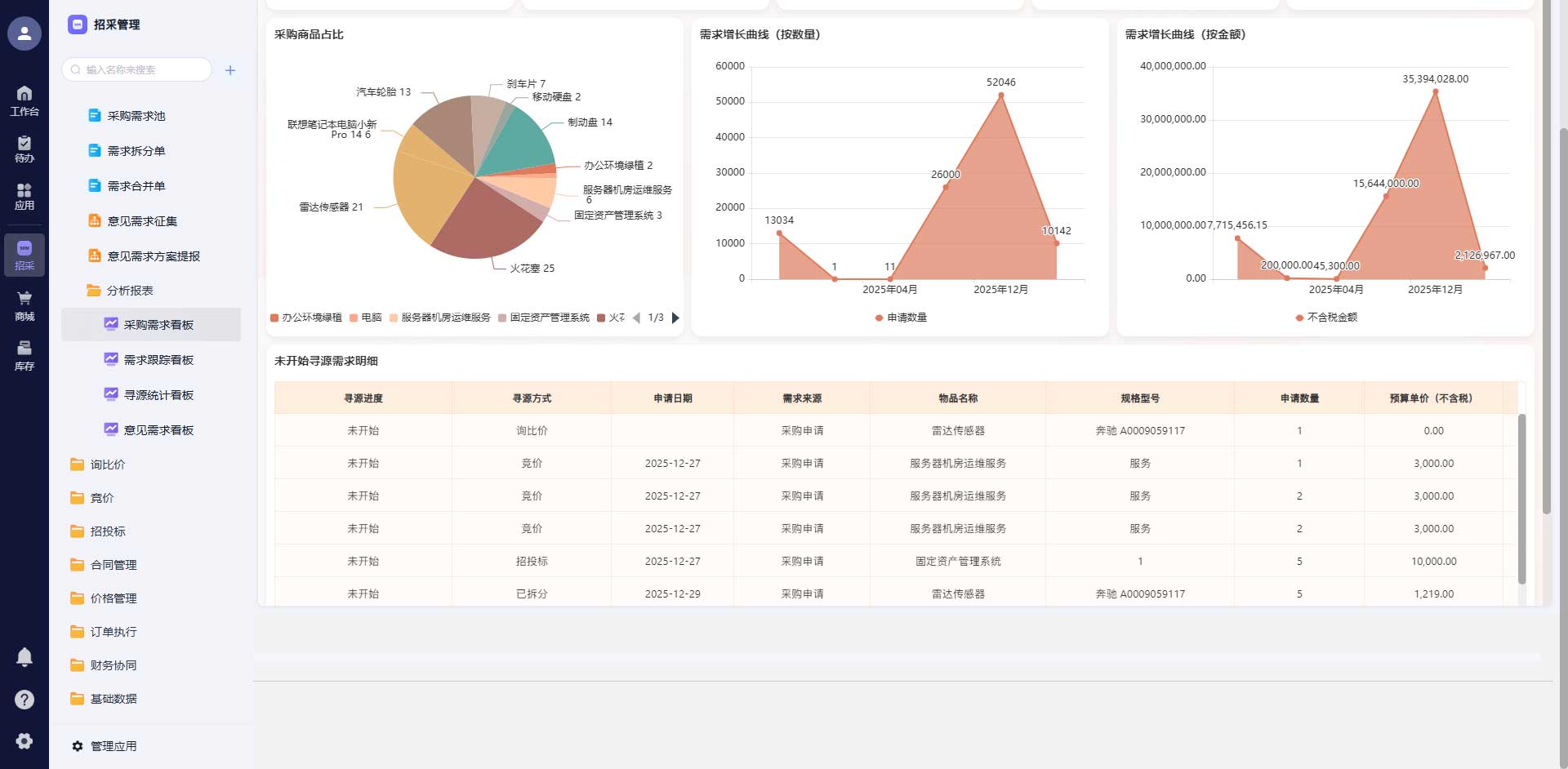Open the 待办 tasks icon
Viewport: 1568px width, 769px height.
[24, 149]
